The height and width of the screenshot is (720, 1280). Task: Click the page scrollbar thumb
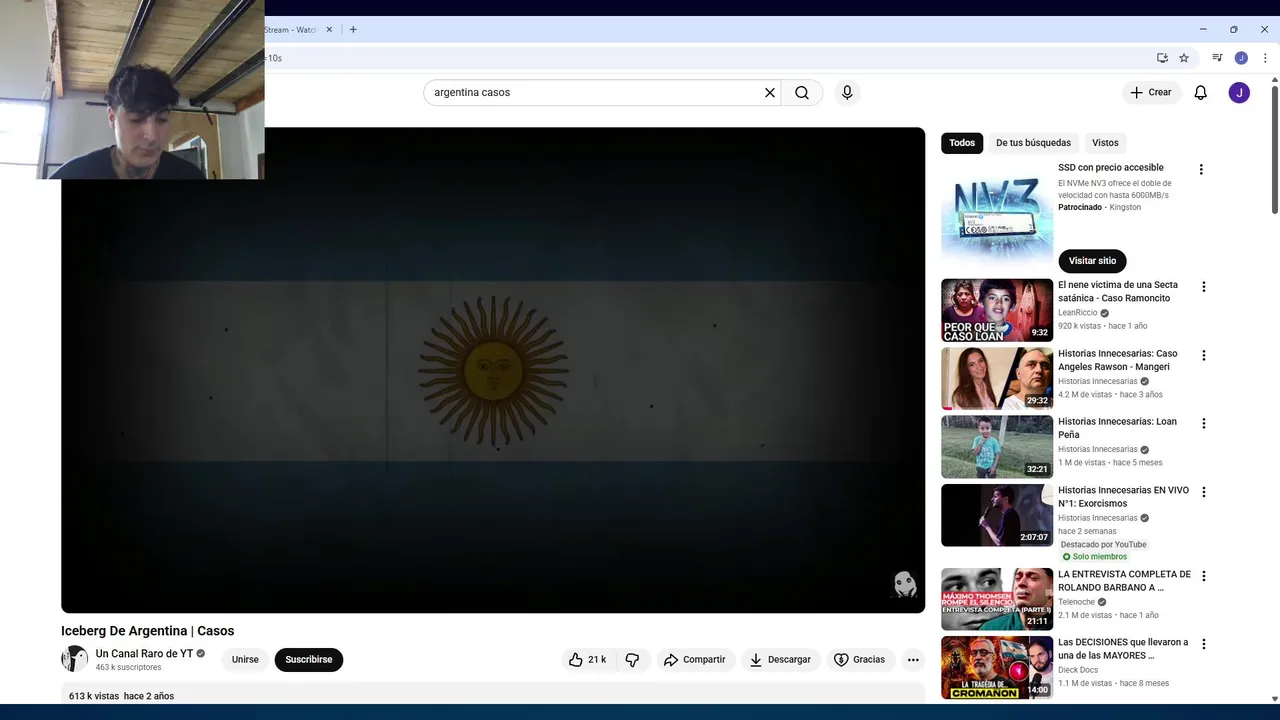[1275, 149]
